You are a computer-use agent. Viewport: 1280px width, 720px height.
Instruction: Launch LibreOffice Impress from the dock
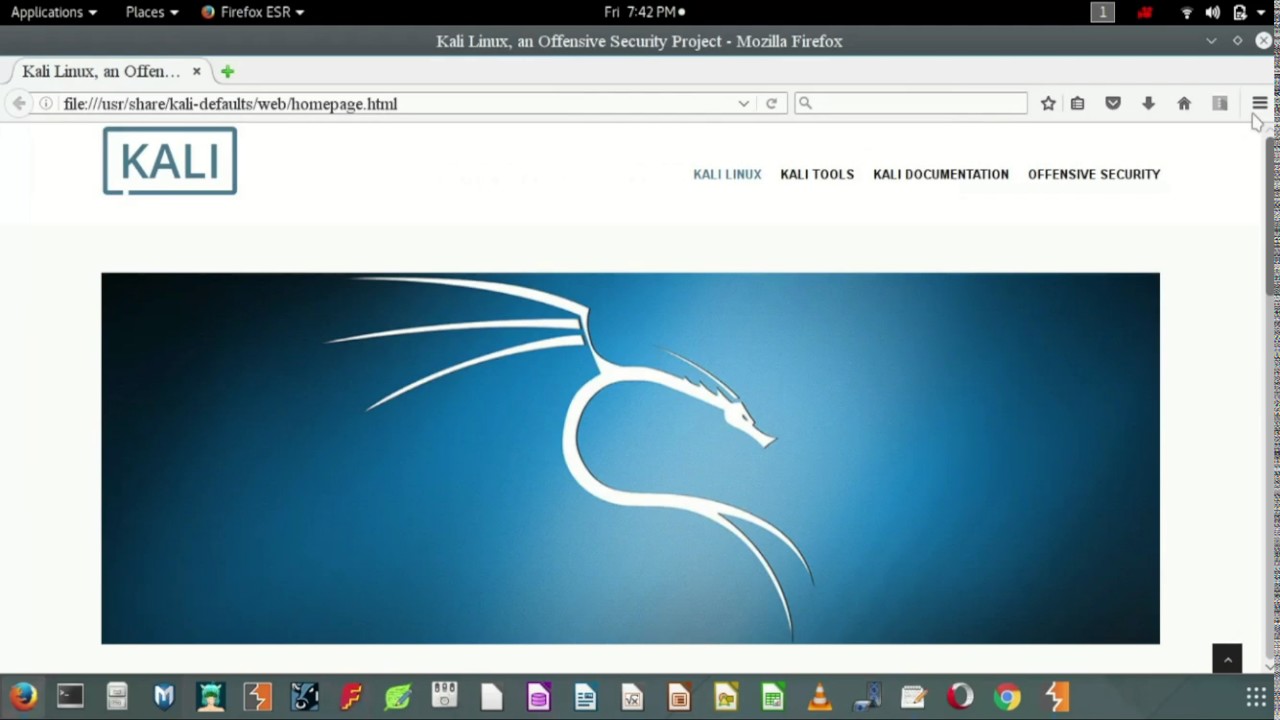click(x=679, y=696)
